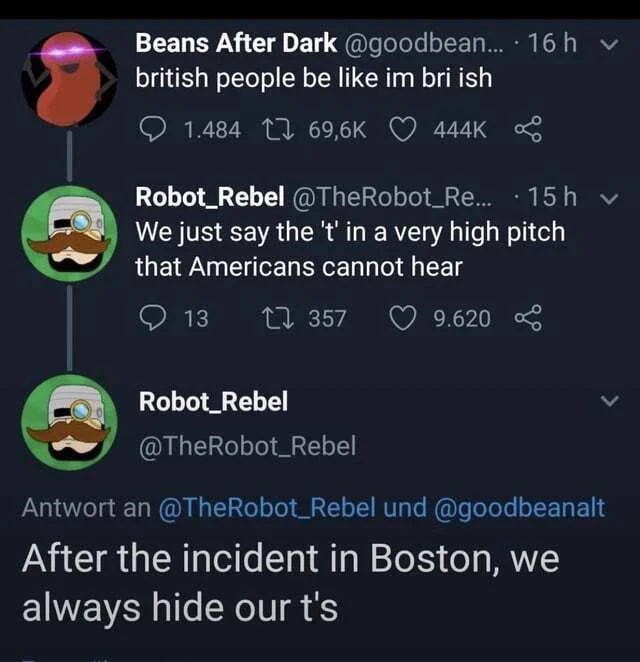640x662 pixels.
Task: Share the 'Americans cannot hear' tweet
Action: (528, 317)
